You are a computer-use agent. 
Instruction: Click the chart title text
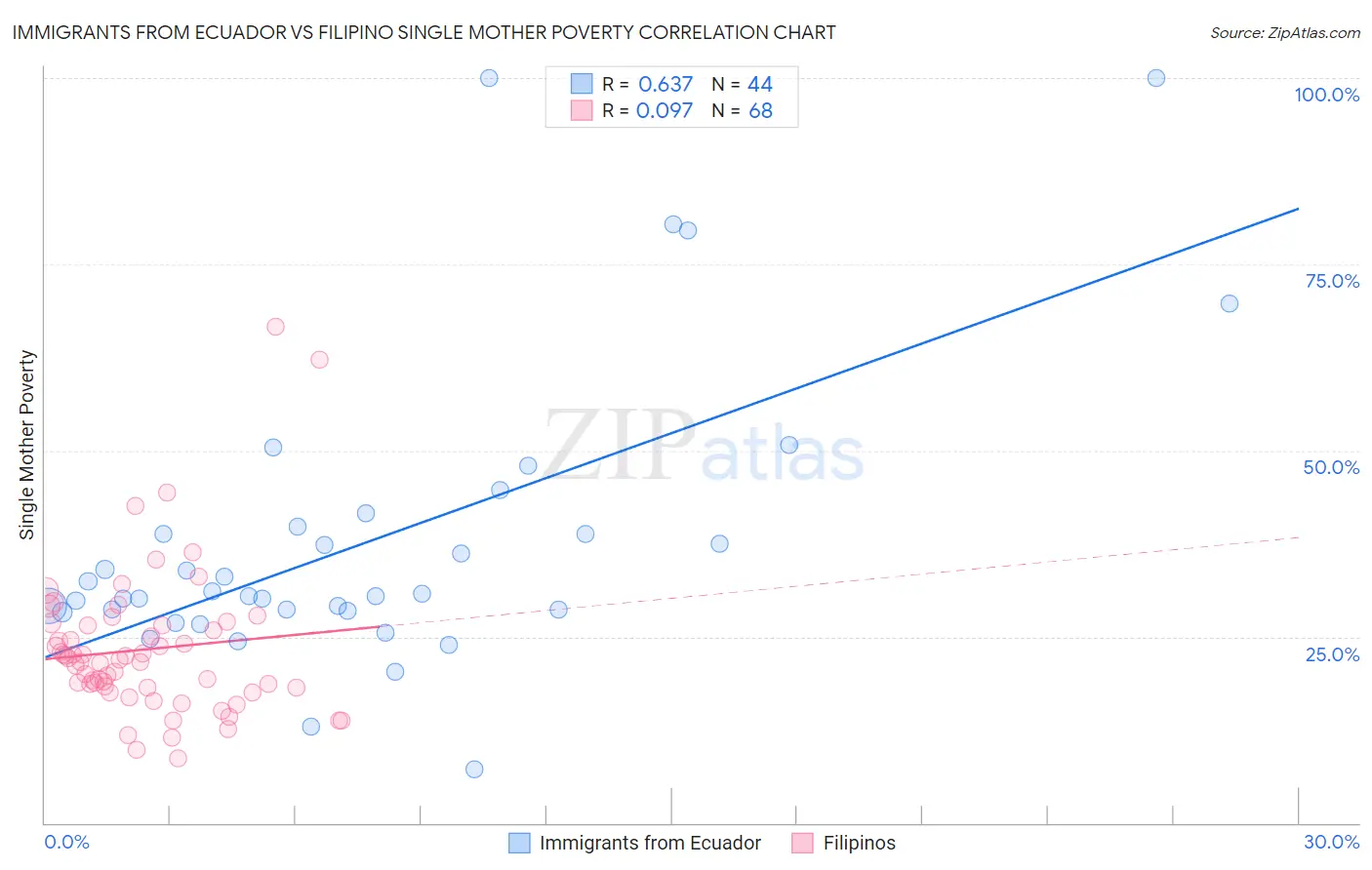(x=424, y=32)
